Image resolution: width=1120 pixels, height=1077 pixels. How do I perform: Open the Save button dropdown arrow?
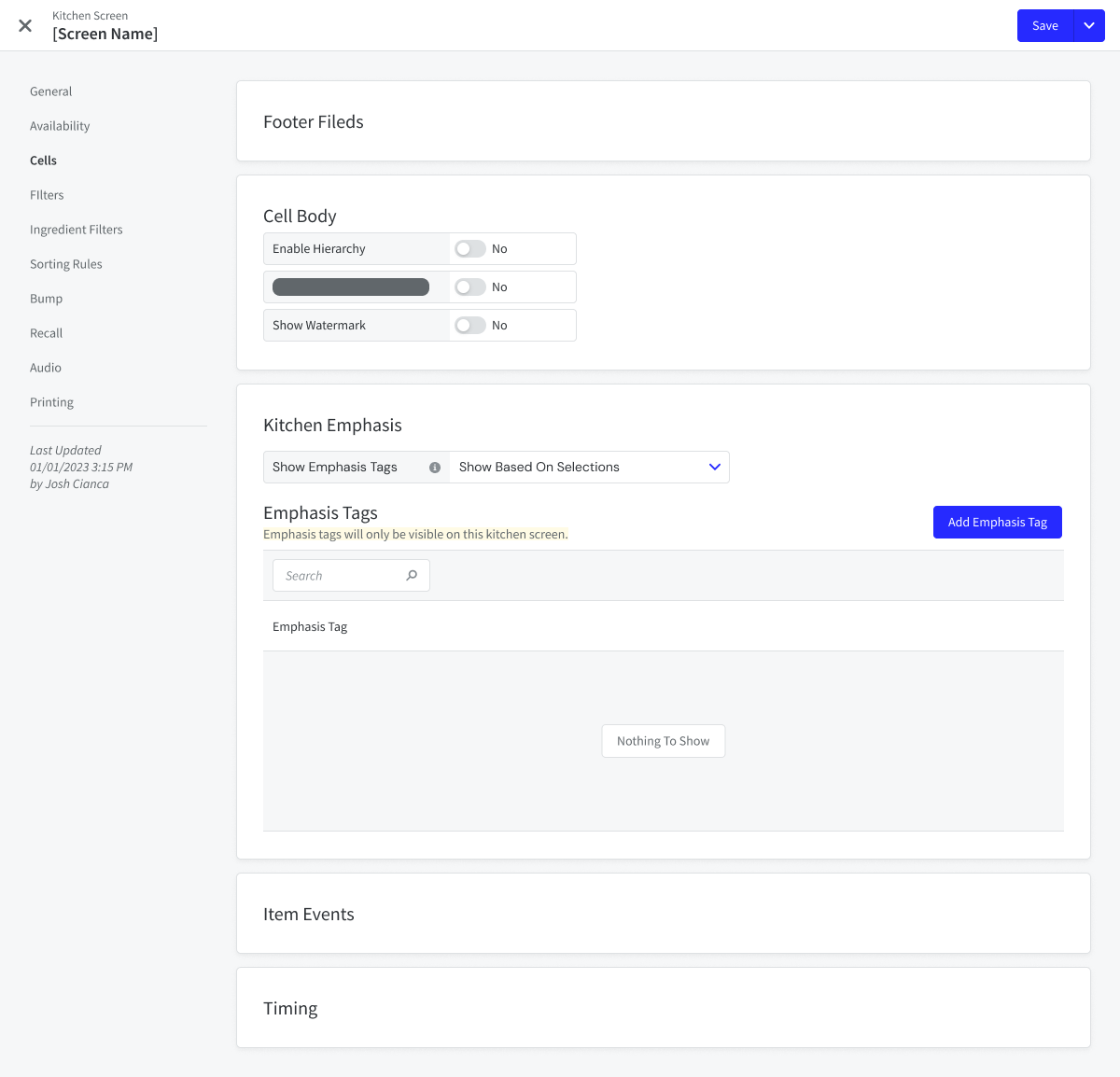coord(1089,26)
